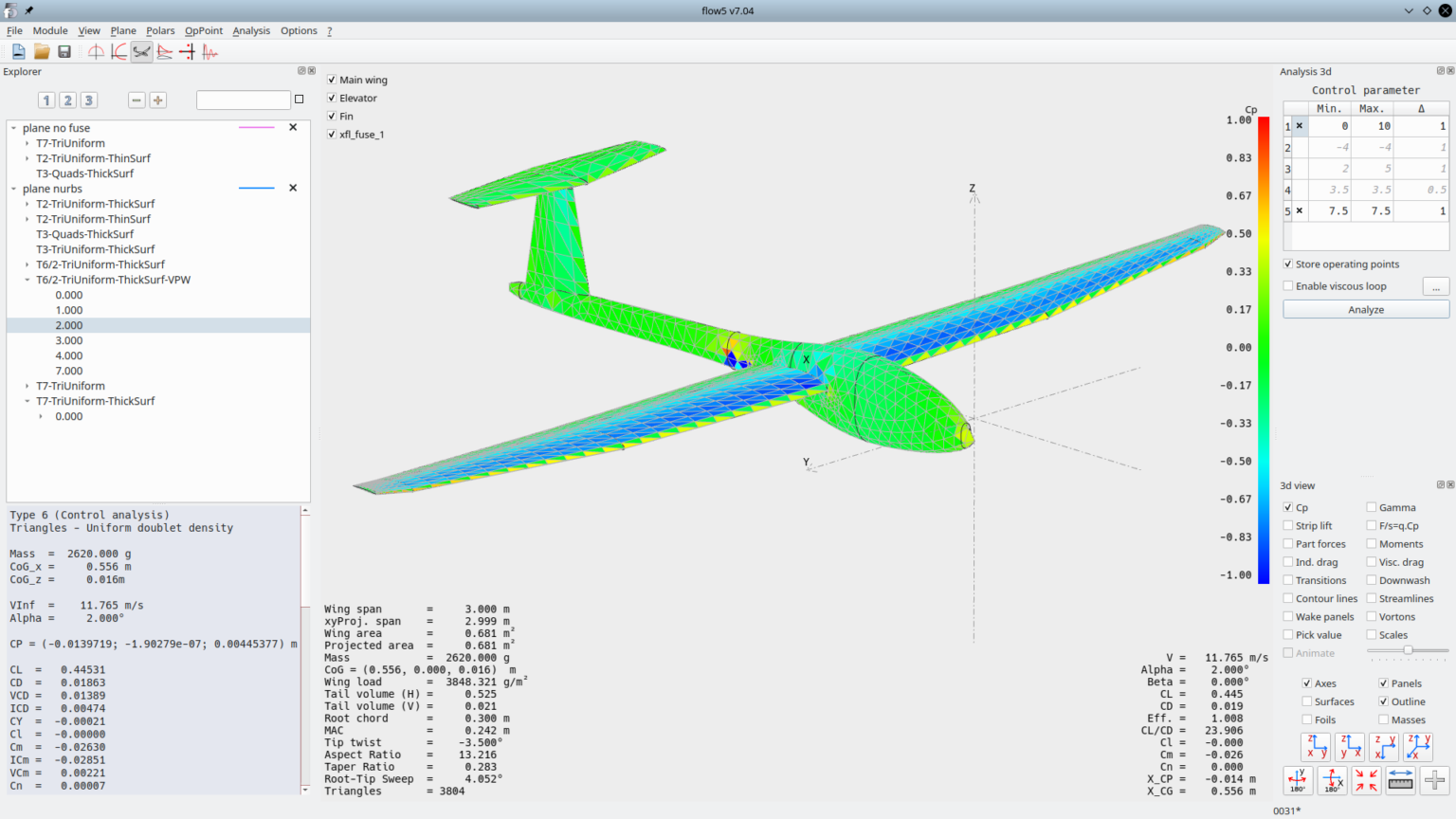Select the isometric 3-axis view button

point(1418,747)
